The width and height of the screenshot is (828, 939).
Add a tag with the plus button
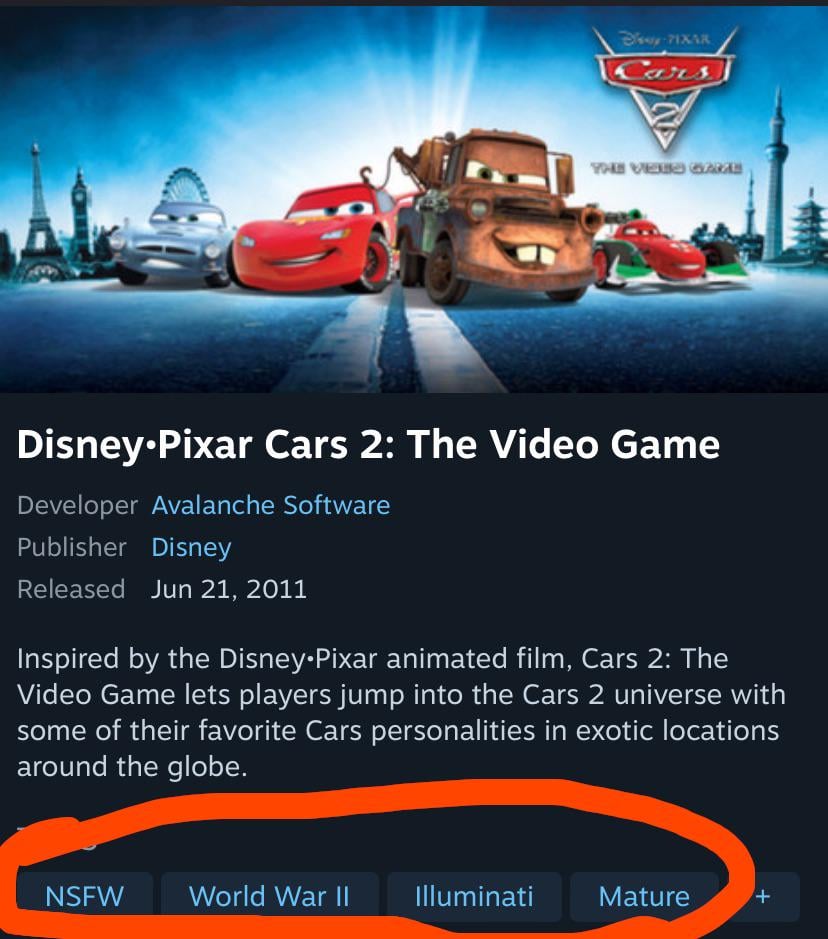(x=763, y=896)
